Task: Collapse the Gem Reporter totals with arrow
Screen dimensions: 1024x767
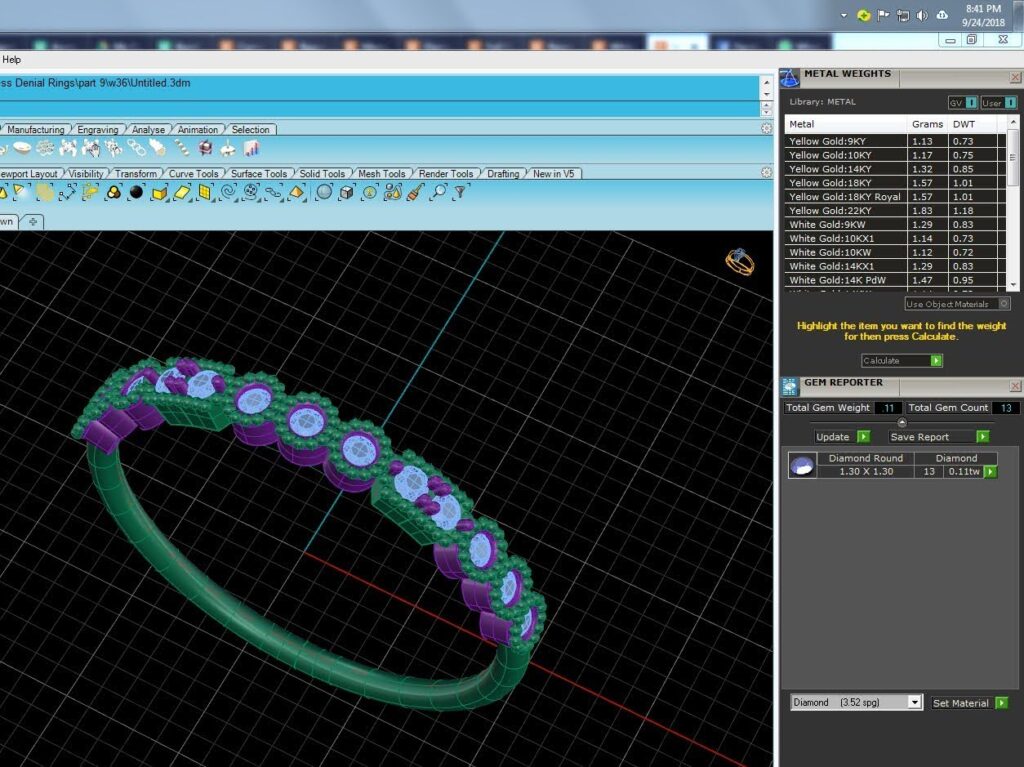Action: coord(902,422)
